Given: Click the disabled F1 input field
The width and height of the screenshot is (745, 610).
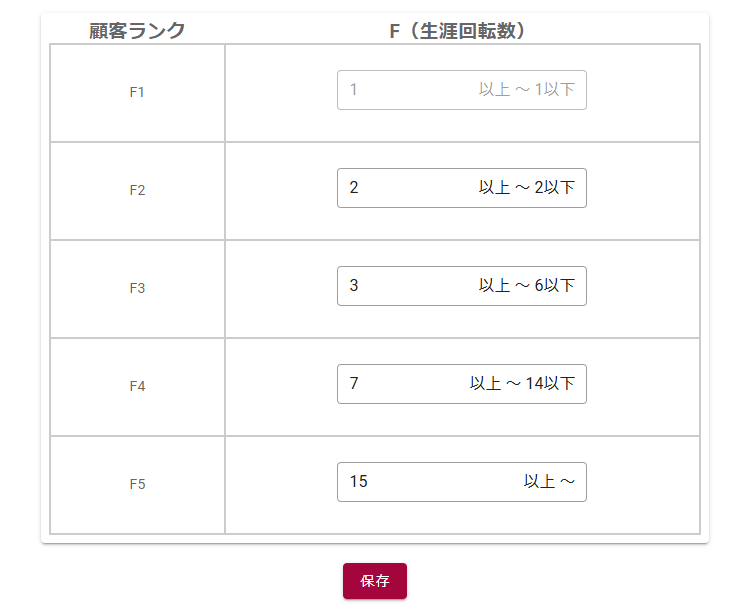Looking at the screenshot, I should coord(400,90).
